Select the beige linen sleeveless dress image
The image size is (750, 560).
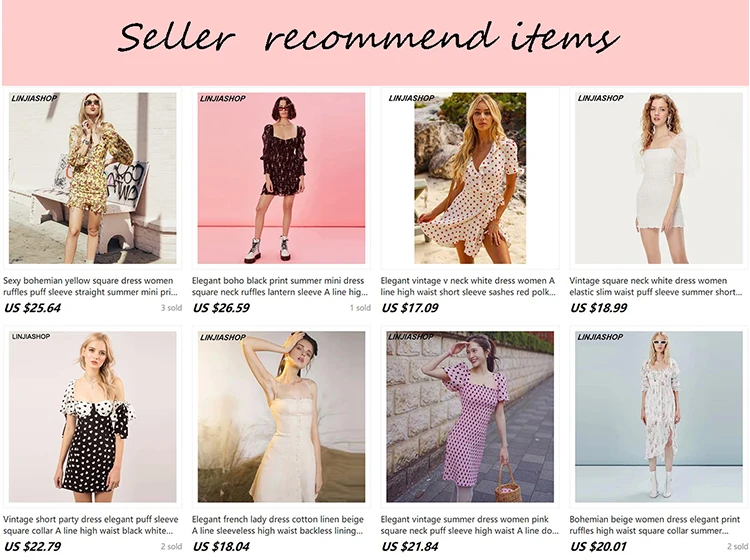[281, 417]
